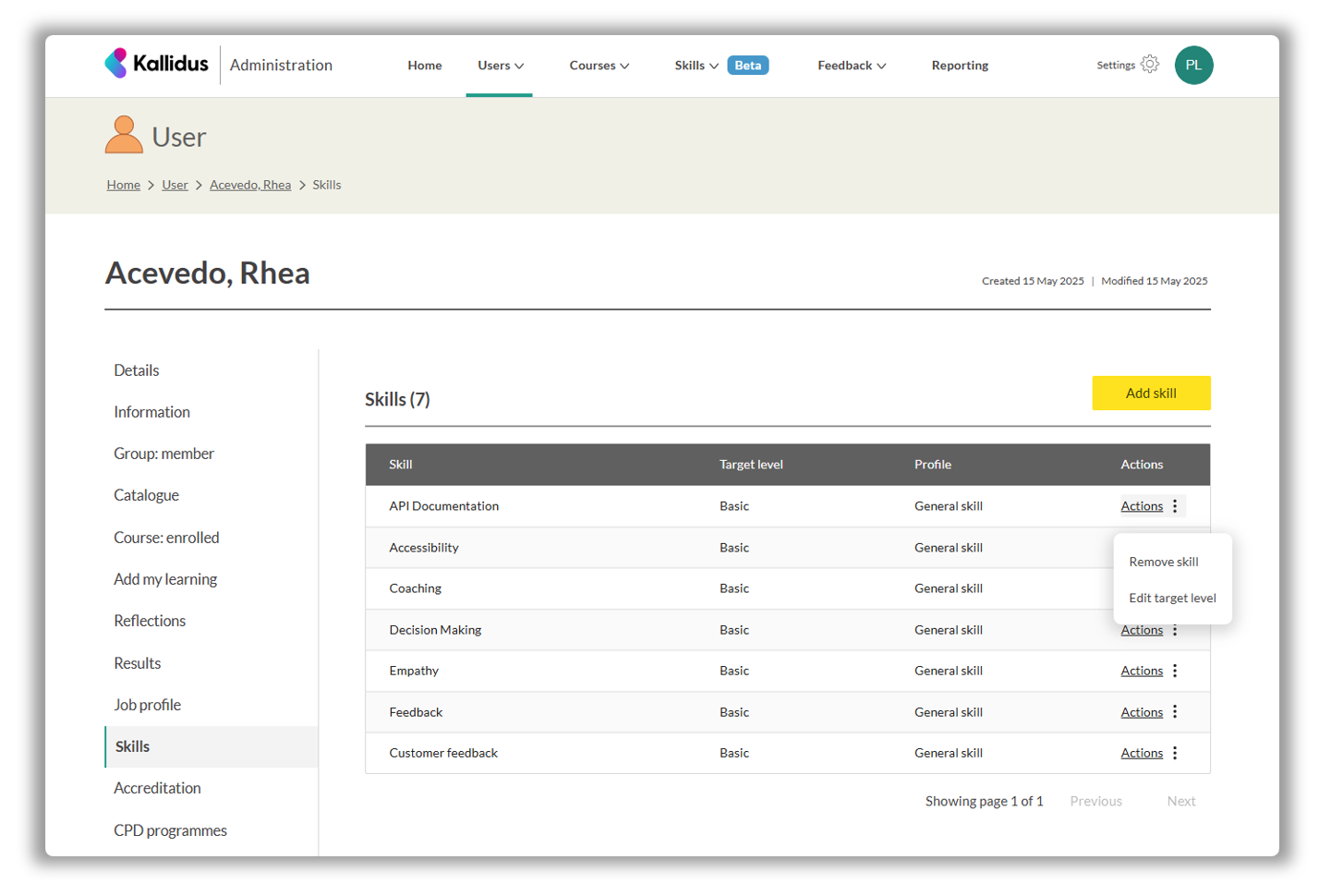Switch to Accreditation in the sidebar
Image resolution: width=1319 pixels, height=896 pixels.
[x=157, y=788]
